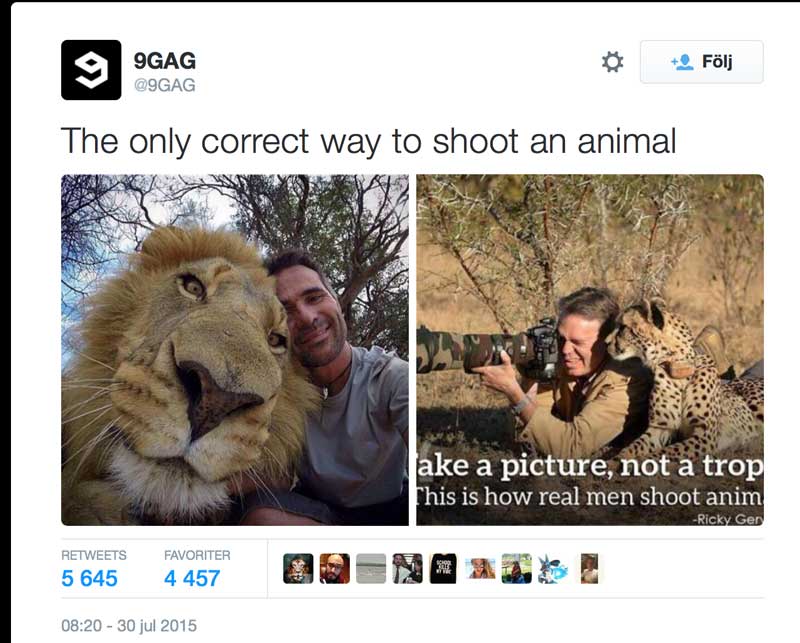Click the 9GAG logo avatar

[91, 70]
